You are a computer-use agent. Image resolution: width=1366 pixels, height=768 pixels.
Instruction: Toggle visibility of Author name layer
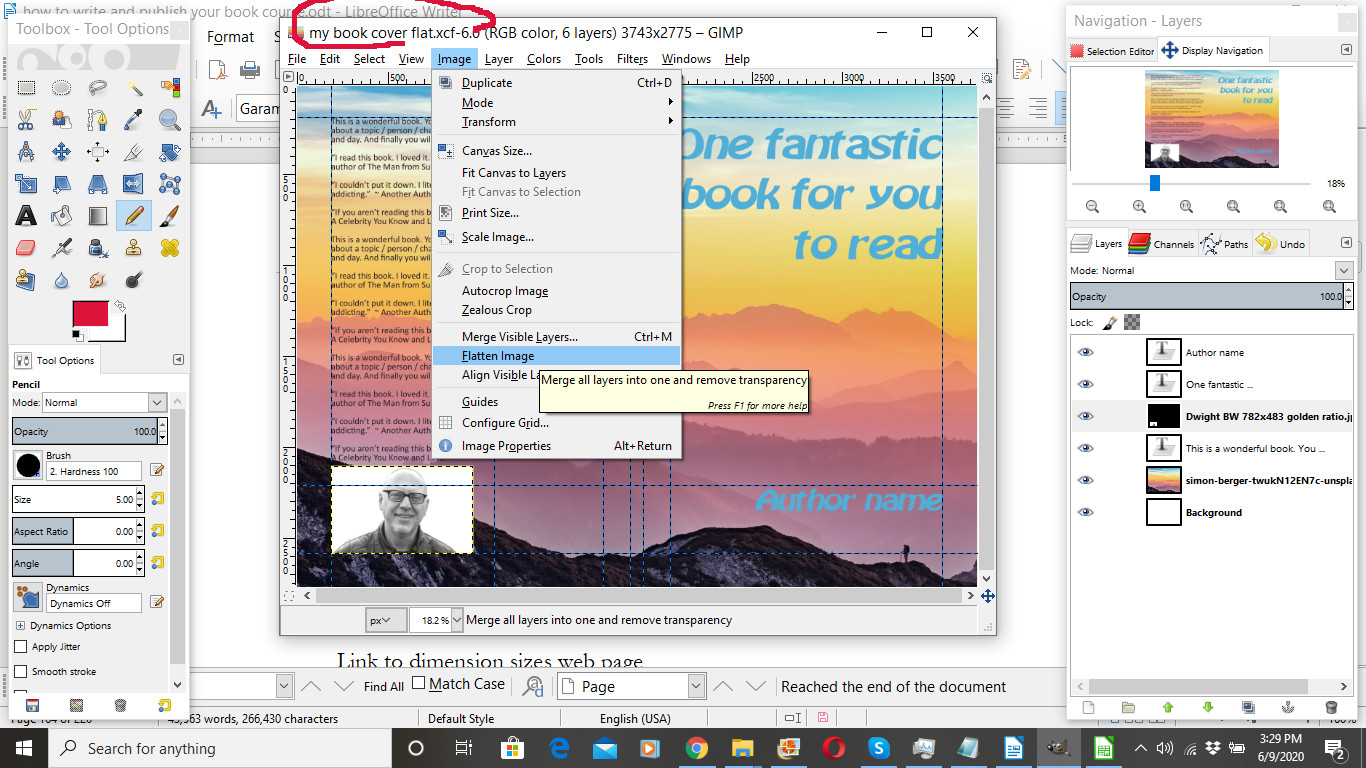point(1085,353)
